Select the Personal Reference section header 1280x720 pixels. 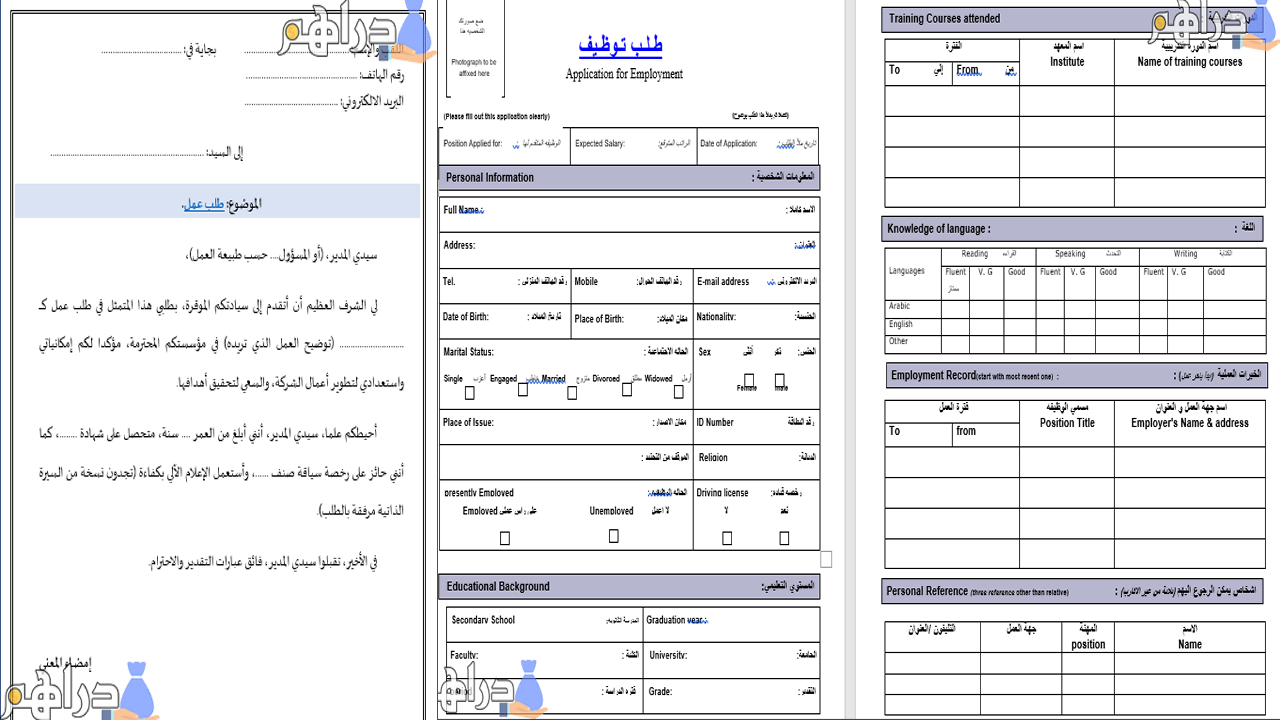coord(1072,591)
